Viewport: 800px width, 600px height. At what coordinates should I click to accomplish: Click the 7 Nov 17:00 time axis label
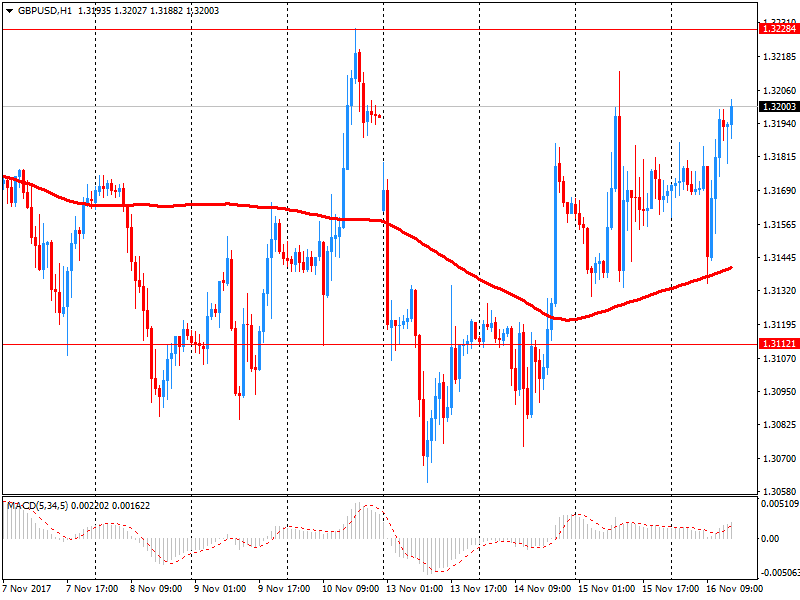(92, 589)
